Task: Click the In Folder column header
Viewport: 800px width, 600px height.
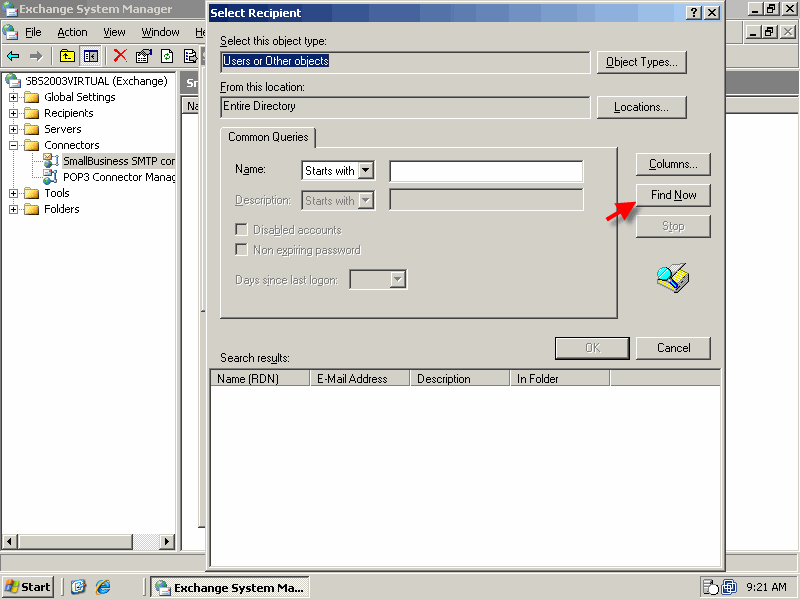Action: coord(560,379)
